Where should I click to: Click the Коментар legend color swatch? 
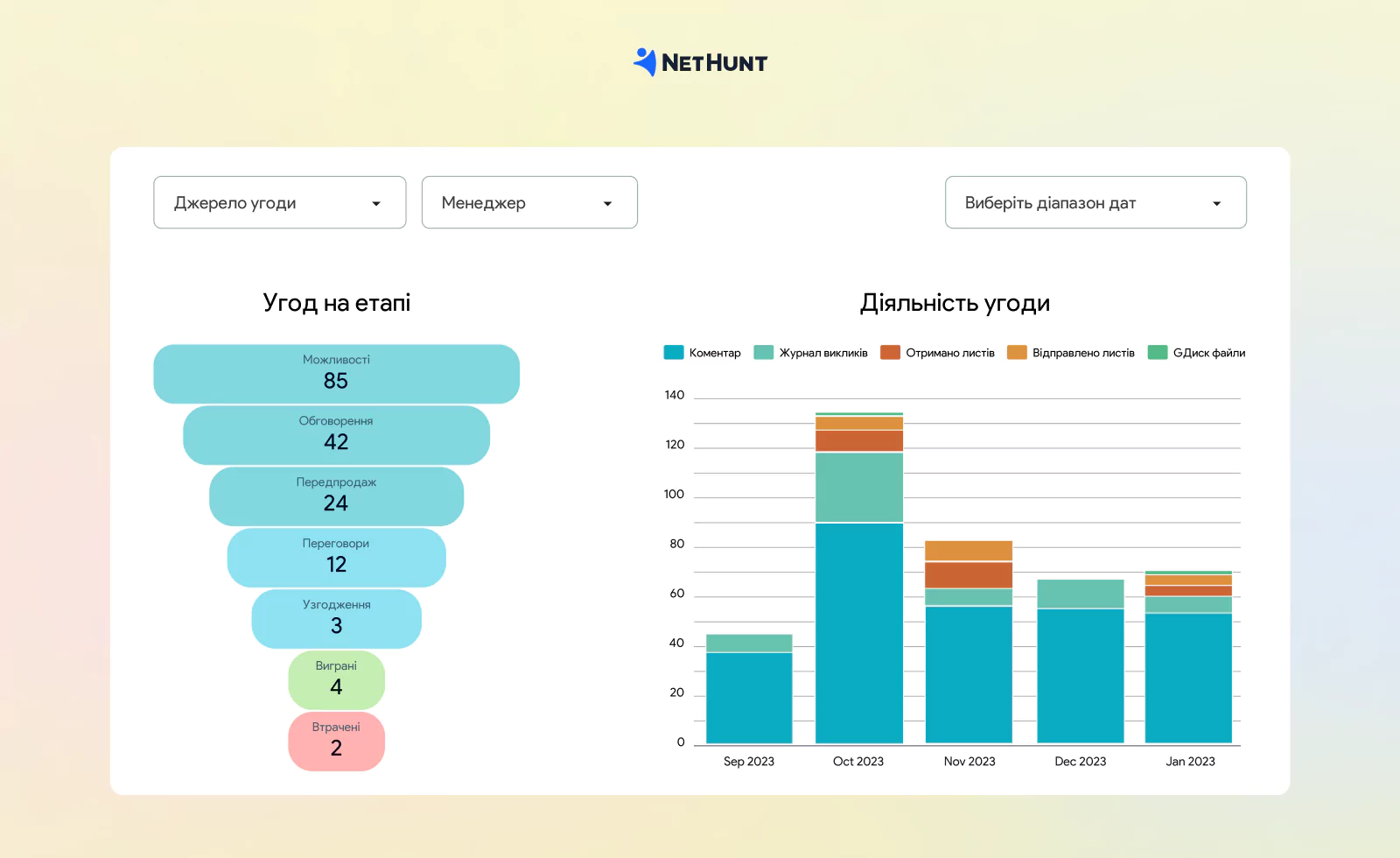click(674, 353)
